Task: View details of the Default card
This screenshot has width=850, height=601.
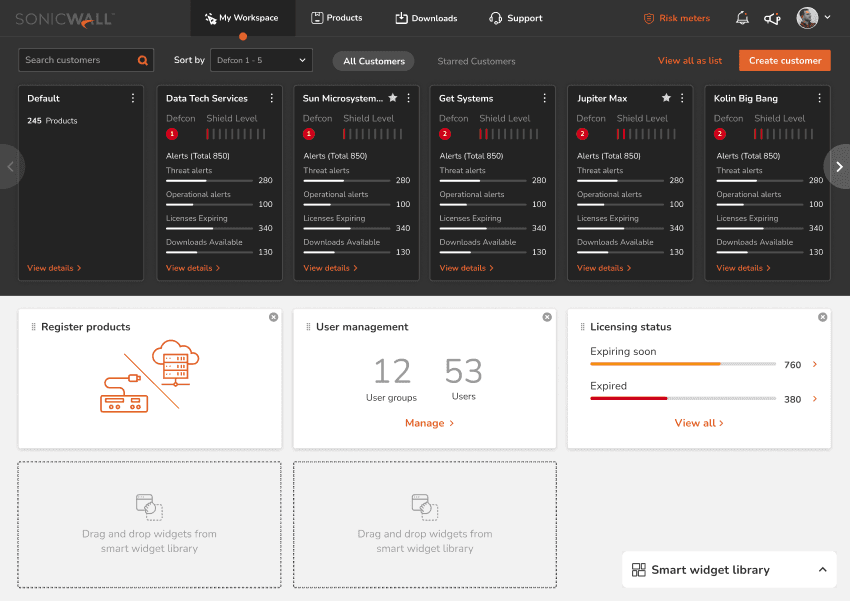Action: pos(54,268)
